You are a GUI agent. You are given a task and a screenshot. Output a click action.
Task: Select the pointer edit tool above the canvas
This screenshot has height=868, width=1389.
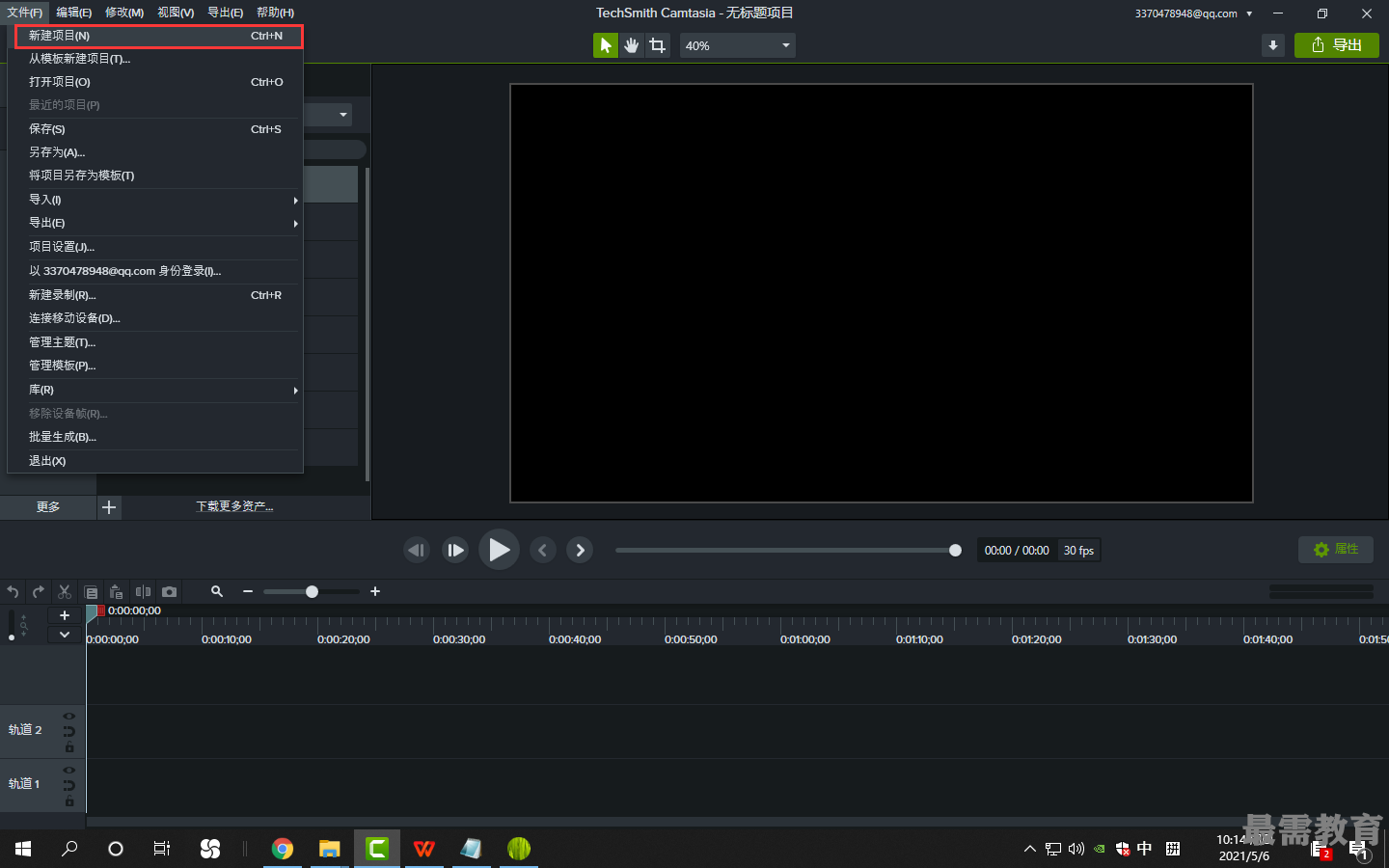point(605,45)
